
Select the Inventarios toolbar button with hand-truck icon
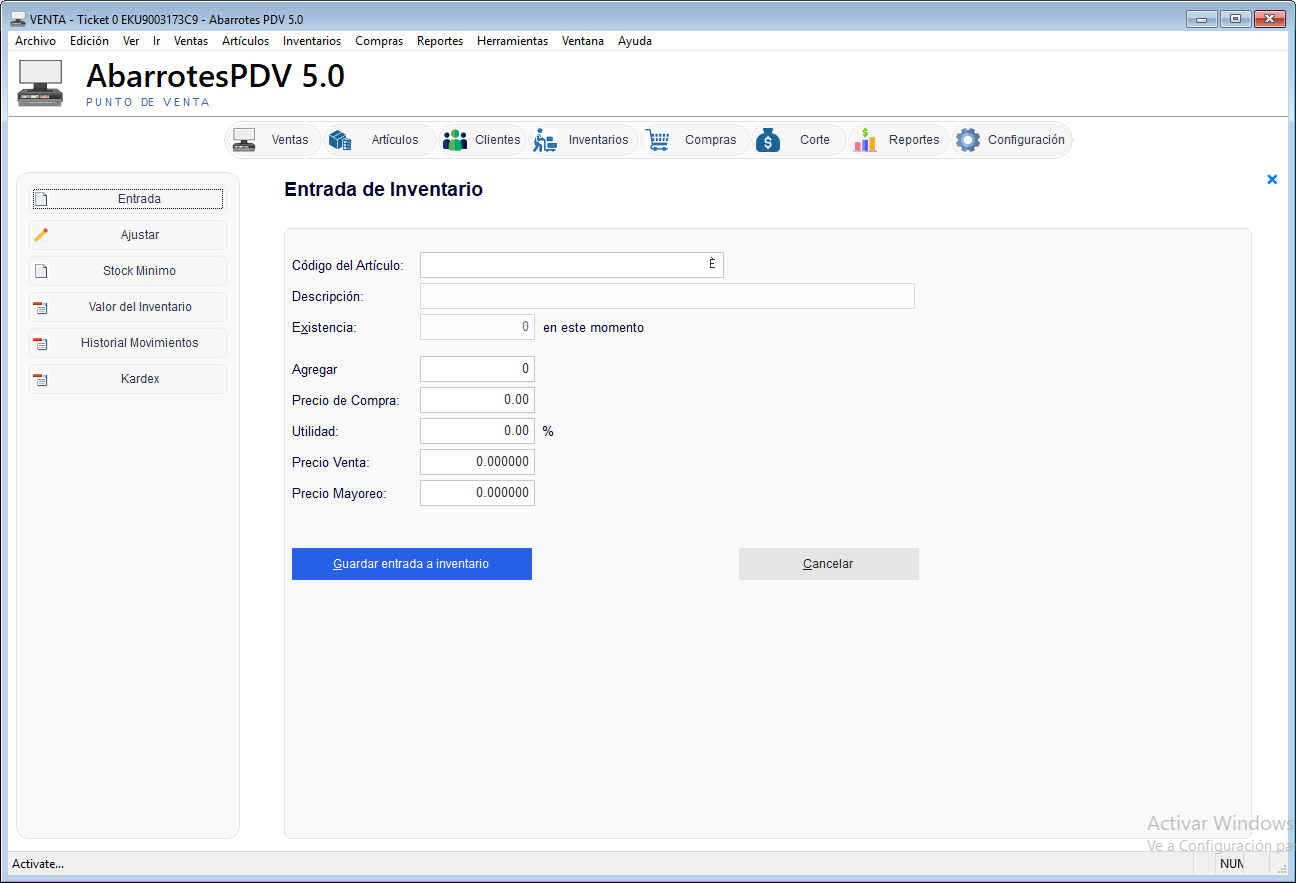[583, 140]
